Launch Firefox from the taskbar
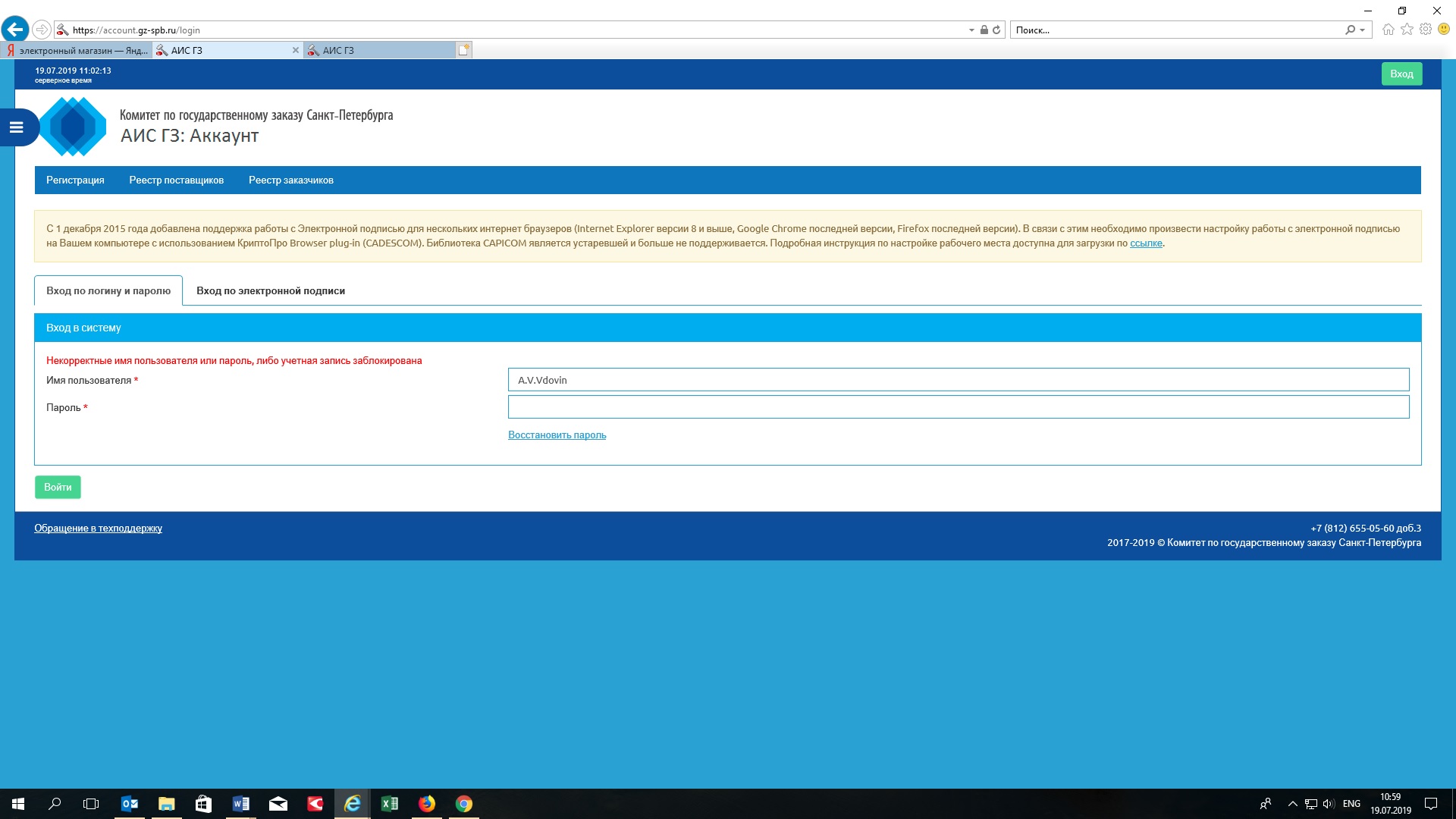Viewport: 1456px width, 819px height. tap(427, 804)
